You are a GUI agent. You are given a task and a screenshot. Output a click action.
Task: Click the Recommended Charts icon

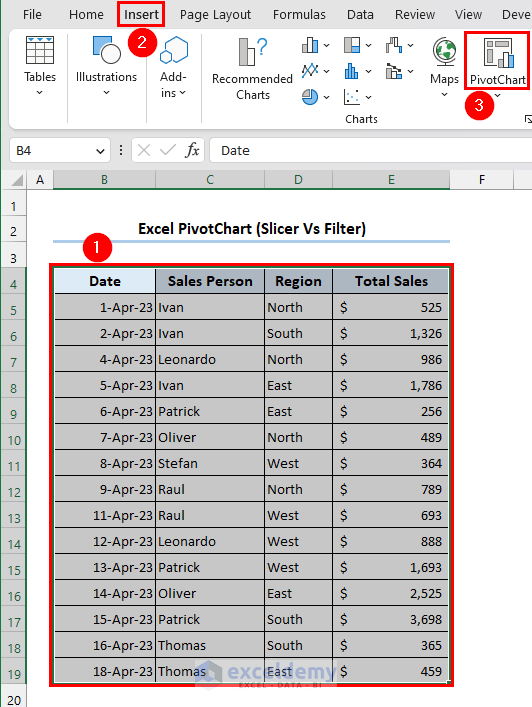click(252, 52)
